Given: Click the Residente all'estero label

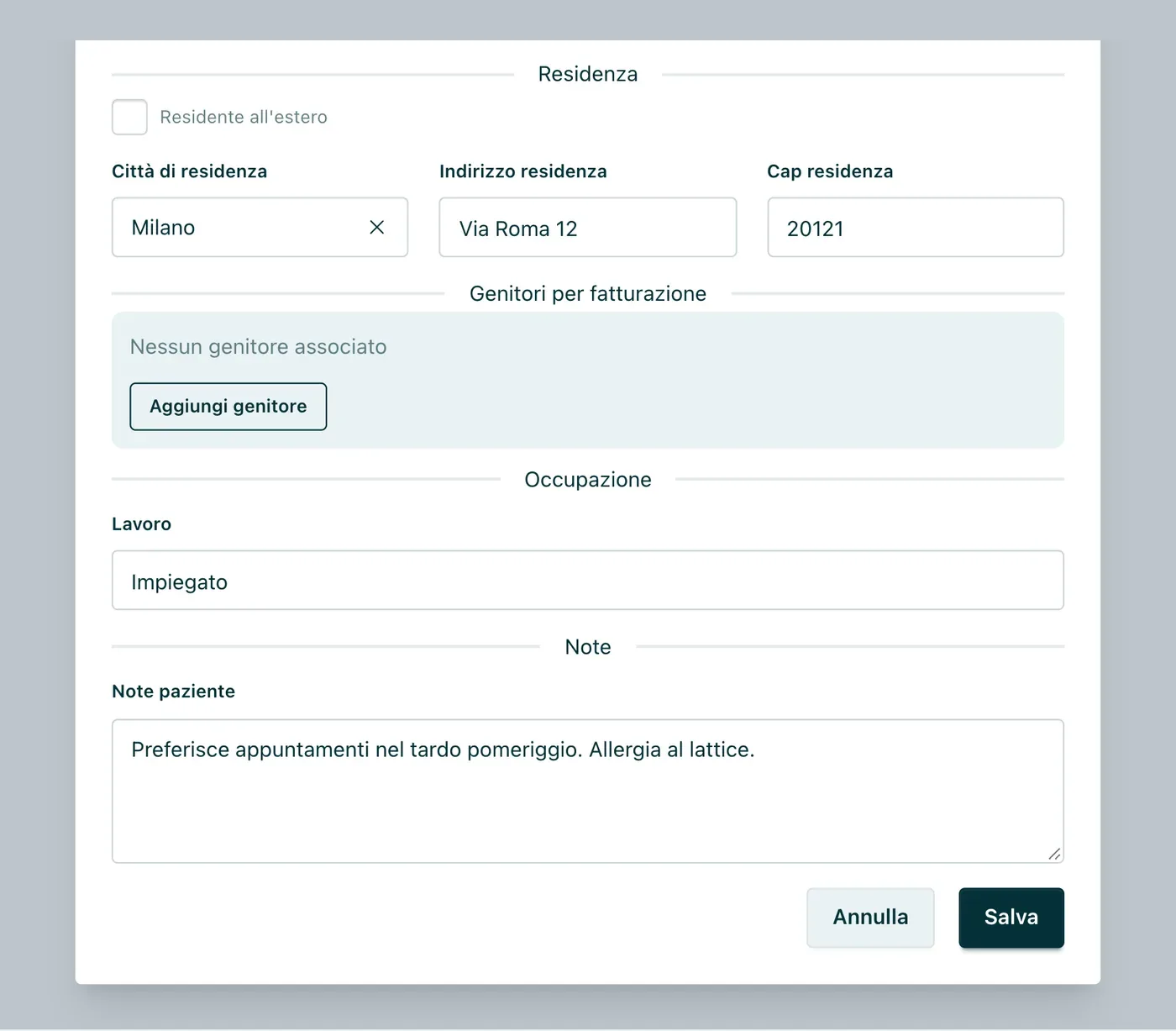Looking at the screenshot, I should click(244, 117).
